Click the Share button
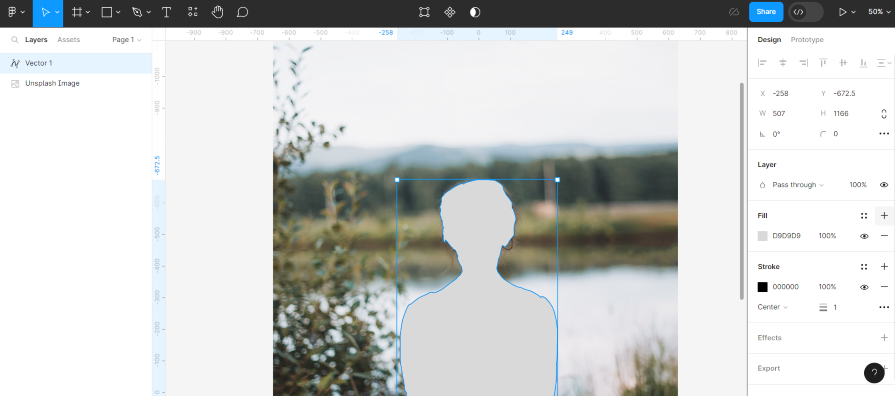 tap(766, 12)
